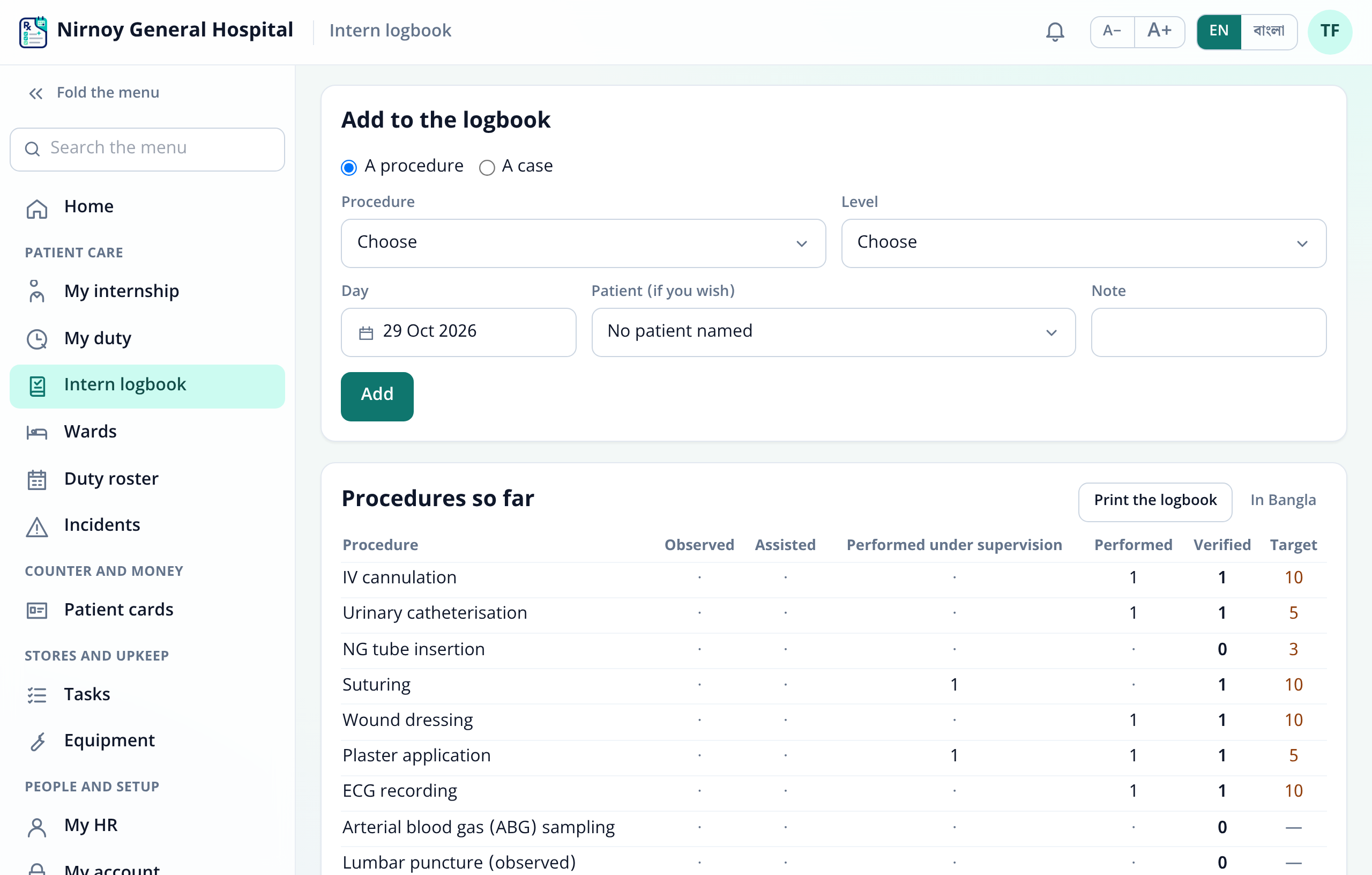Click the Intern logbook book icon

coord(37,386)
